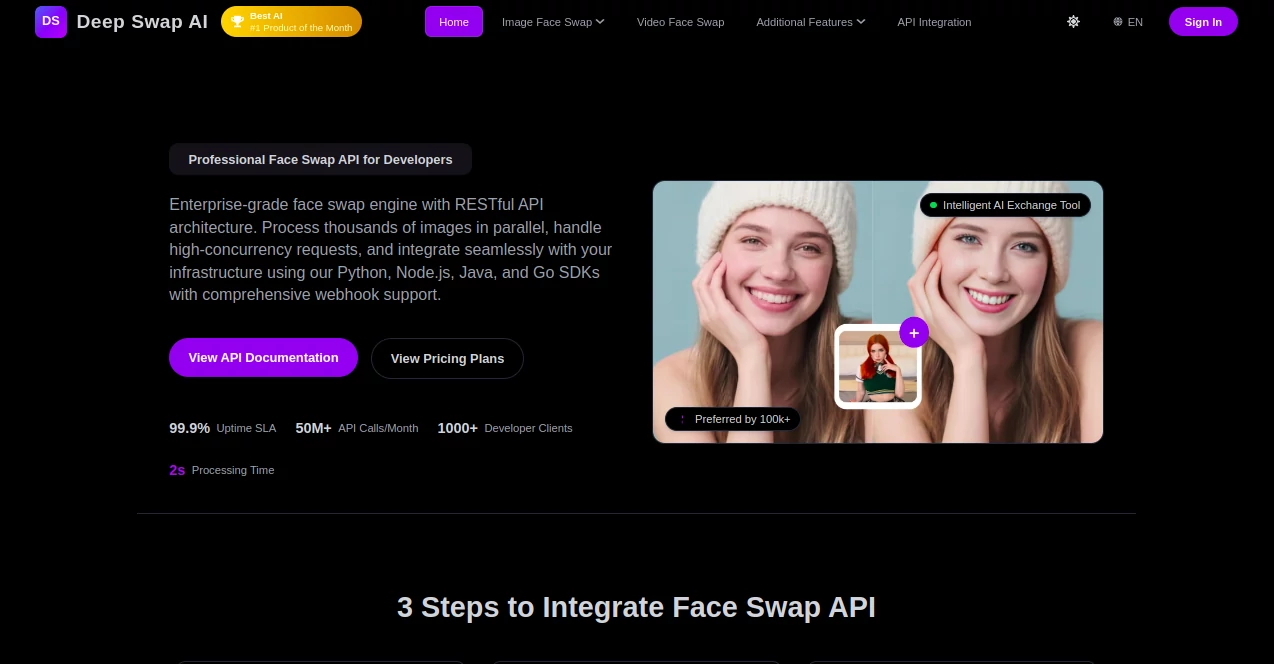
Task: Click the purple plus swap icon on image
Action: tap(914, 333)
